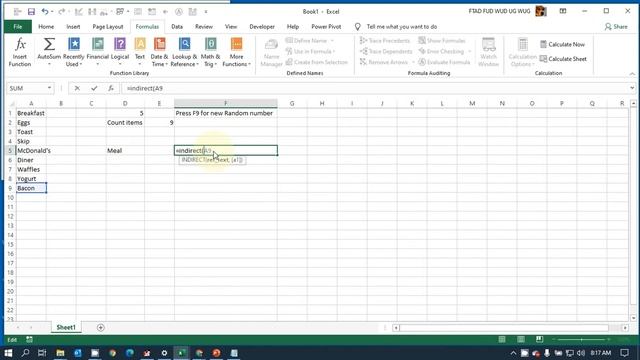This screenshot has height=360, width=640.
Task: Click Evaluate Formula button
Action: (x=444, y=62)
